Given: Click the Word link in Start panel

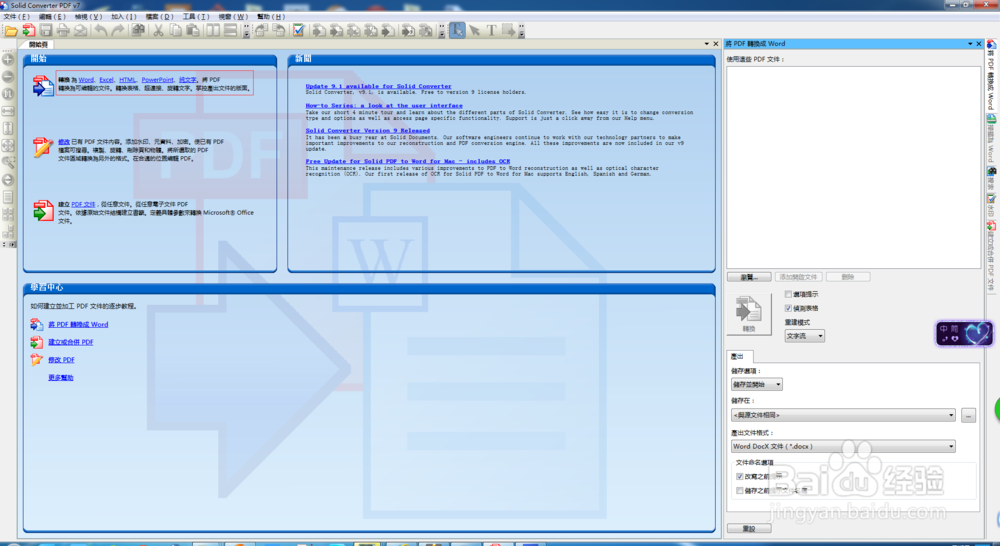Looking at the screenshot, I should (86, 80).
